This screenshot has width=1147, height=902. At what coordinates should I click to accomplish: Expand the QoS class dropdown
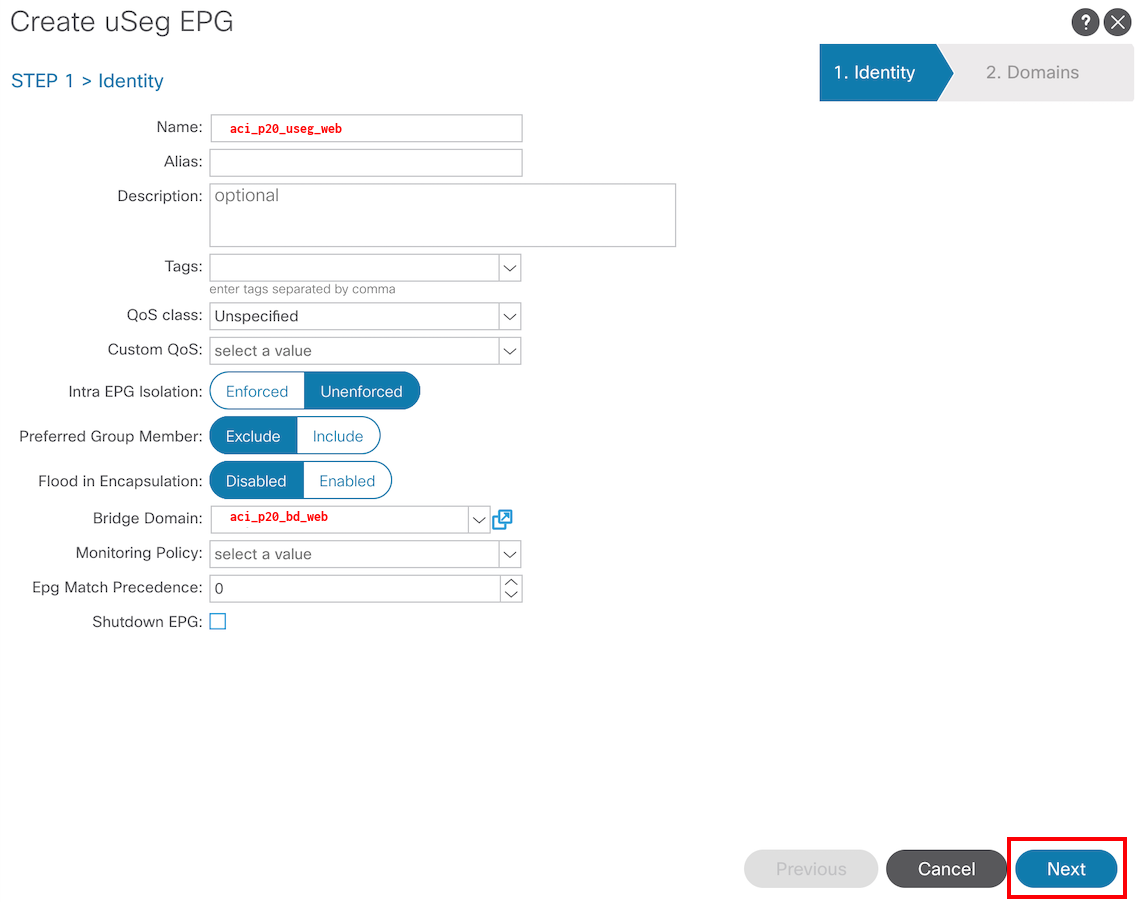point(510,316)
